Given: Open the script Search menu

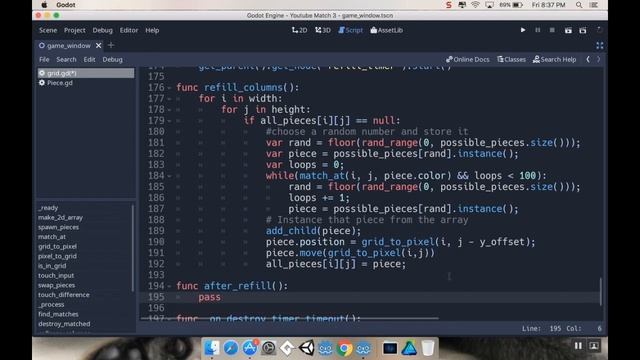Looking at the screenshot, I should tap(66, 60).
